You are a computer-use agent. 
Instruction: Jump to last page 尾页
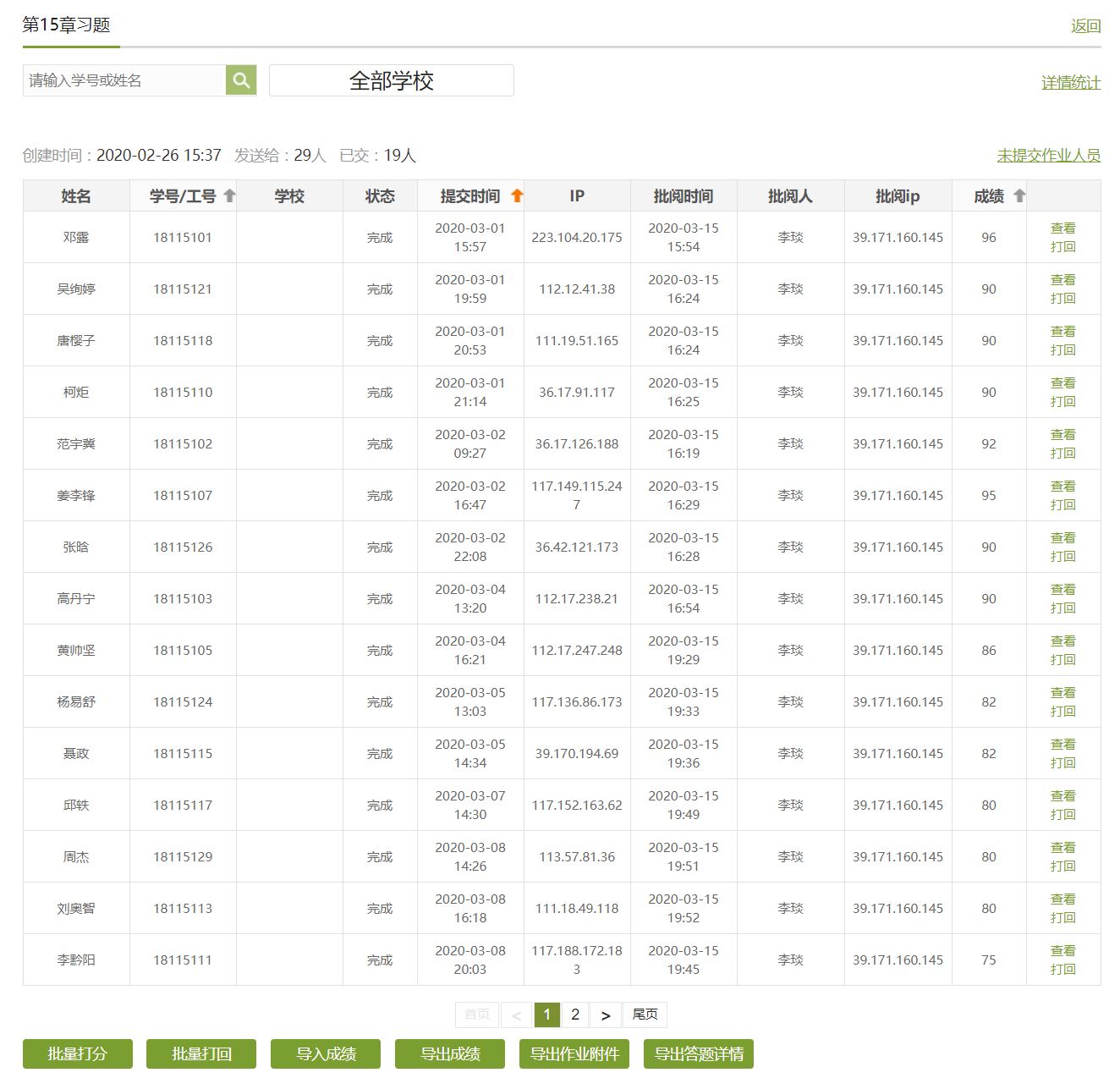click(x=645, y=1015)
